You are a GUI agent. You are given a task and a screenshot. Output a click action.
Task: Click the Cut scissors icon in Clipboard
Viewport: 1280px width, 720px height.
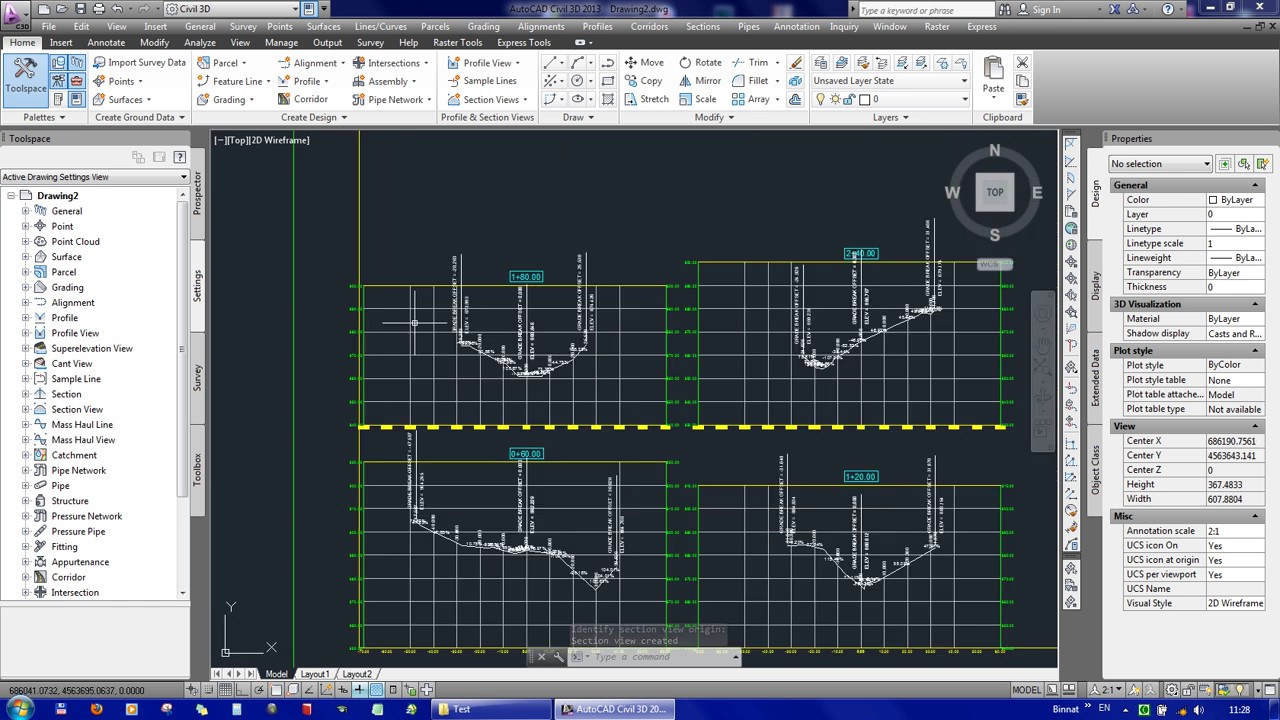click(1022, 63)
